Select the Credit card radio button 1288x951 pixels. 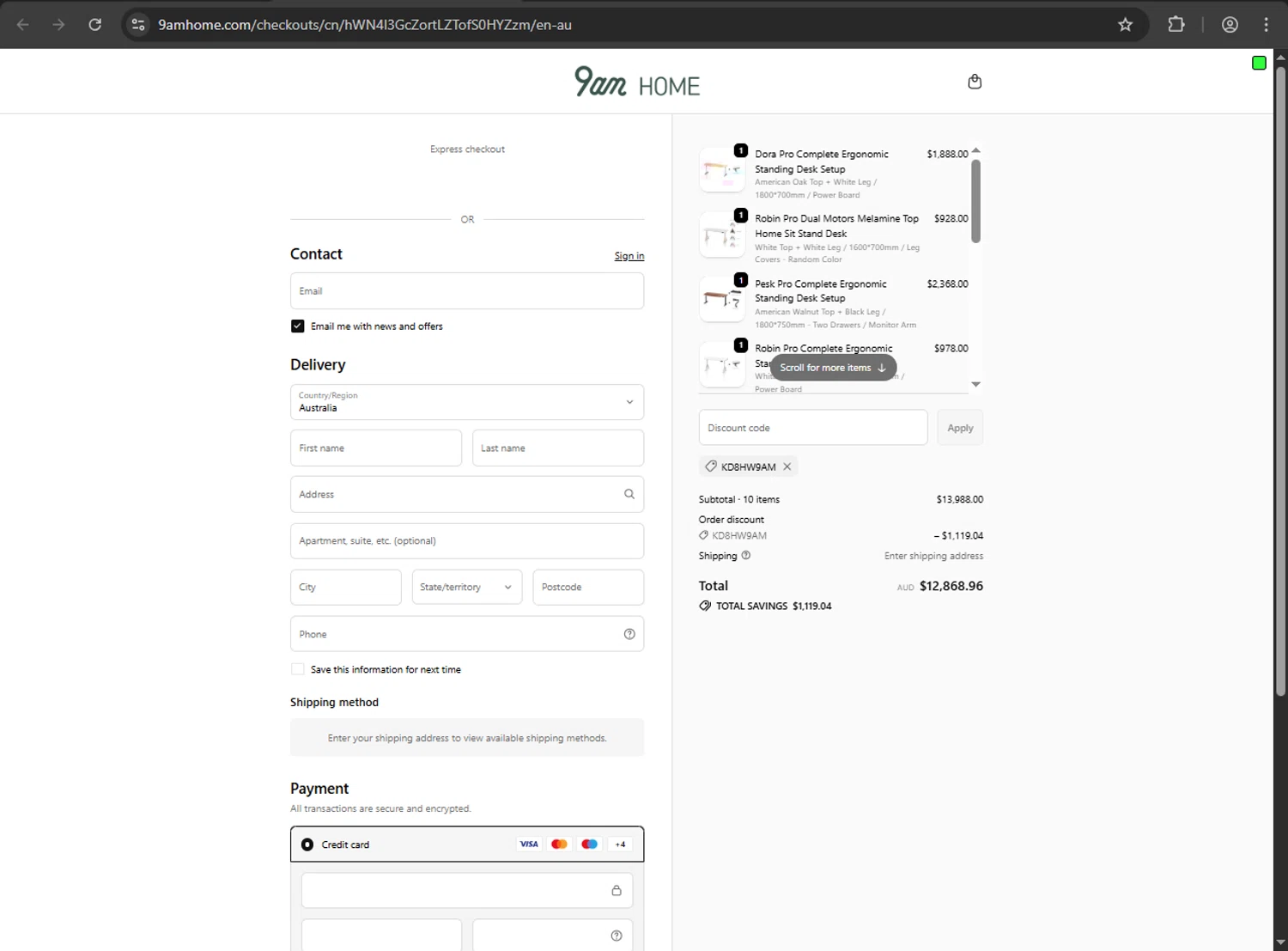[x=307, y=844]
